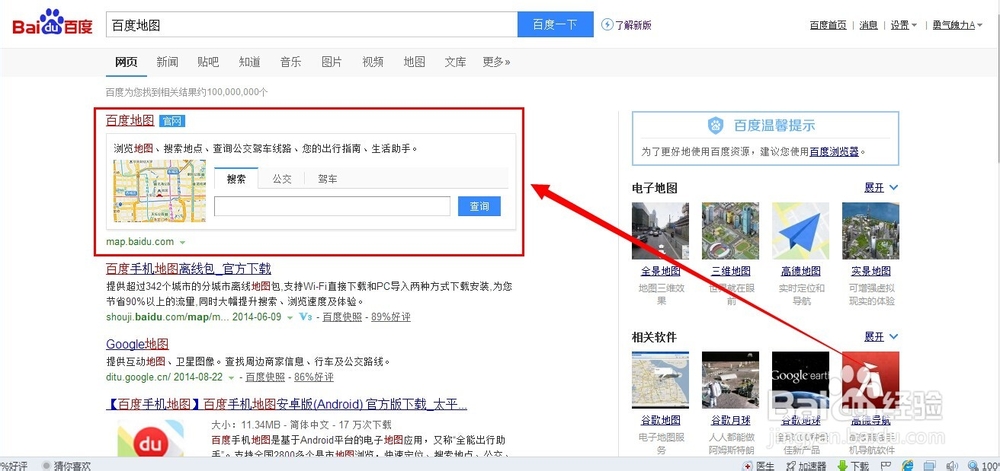Open 三维地图 3D city thumbnail
This screenshot has height=471, width=1000.
730,231
